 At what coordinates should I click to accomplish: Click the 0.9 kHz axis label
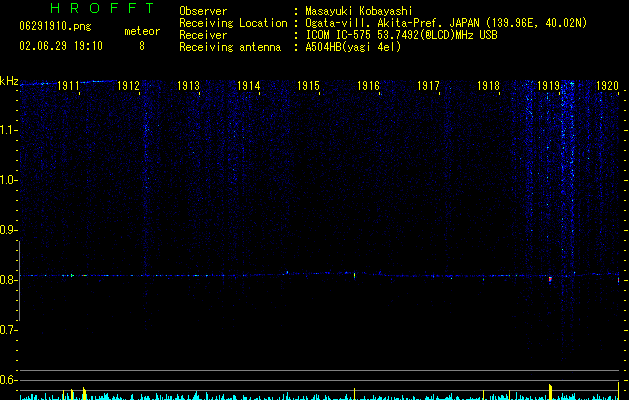pyautogui.click(x=7, y=230)
